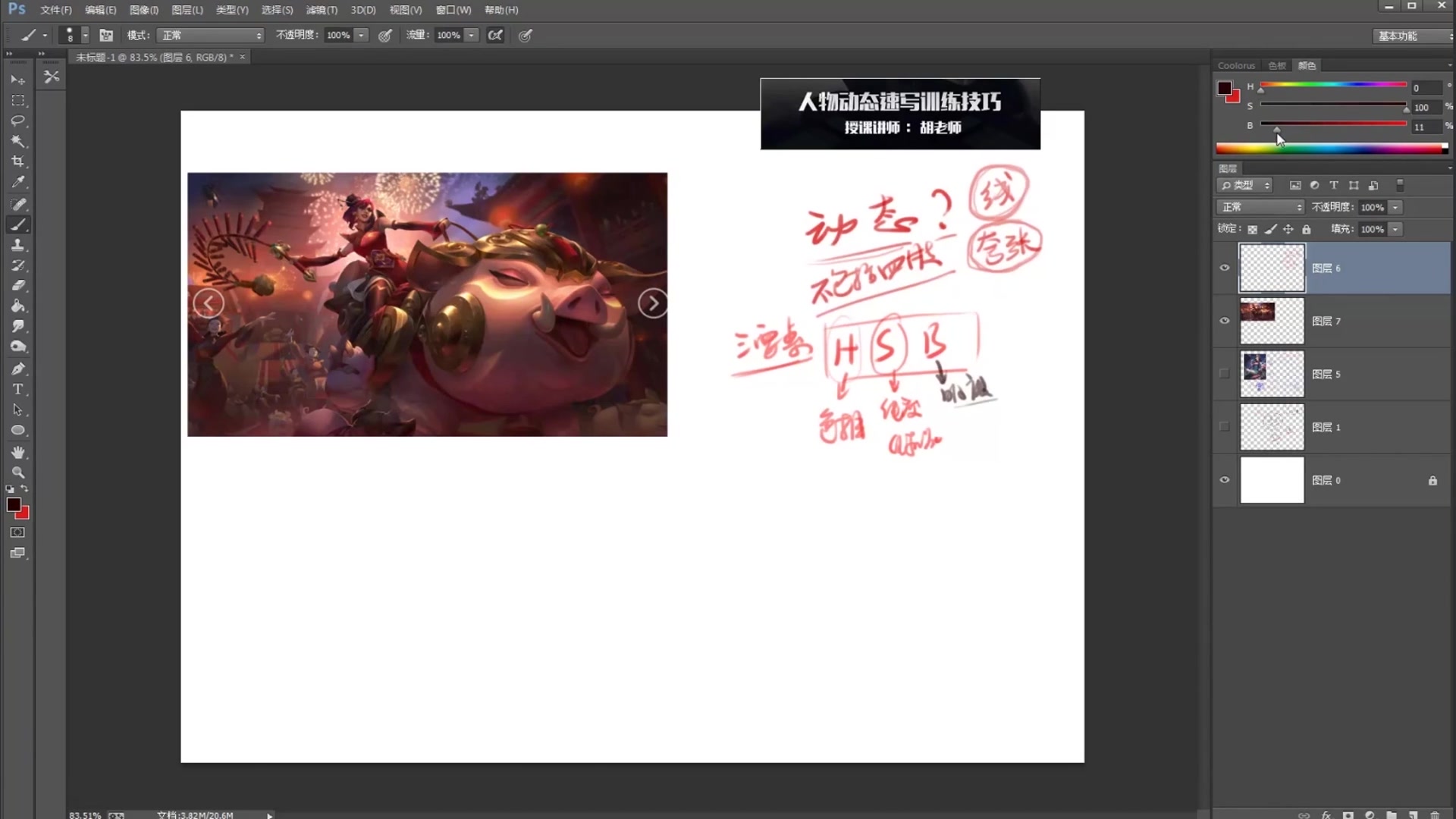Open layer fill dropdown arrow
1456x819 pixels.
tap(1395, 229)
